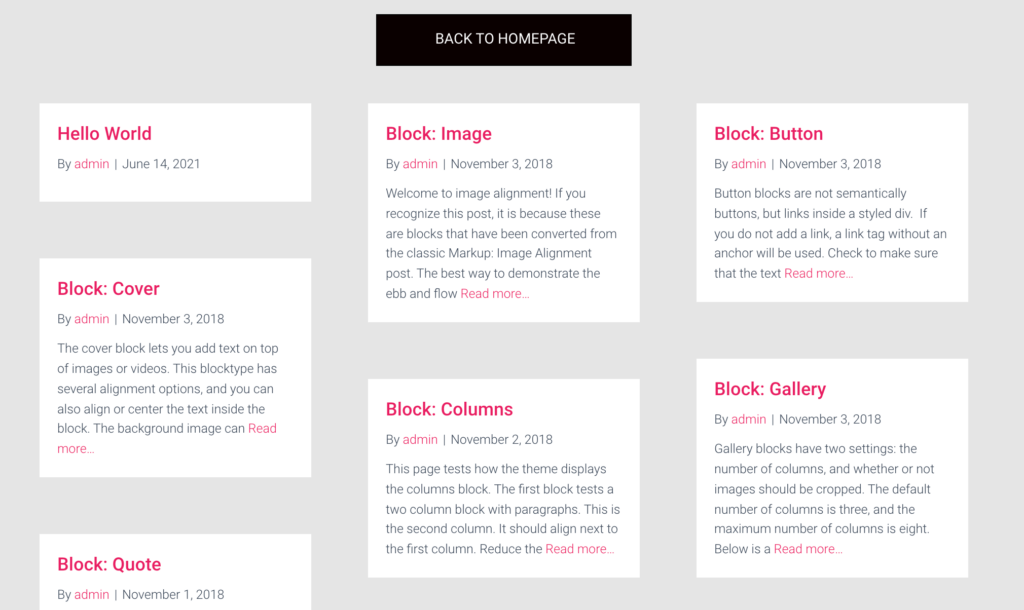This screenshot has height=610, width=1024.
Task: Click the admin link under Block: Cover
Action: pyautogui.click(x=91, y=318)
